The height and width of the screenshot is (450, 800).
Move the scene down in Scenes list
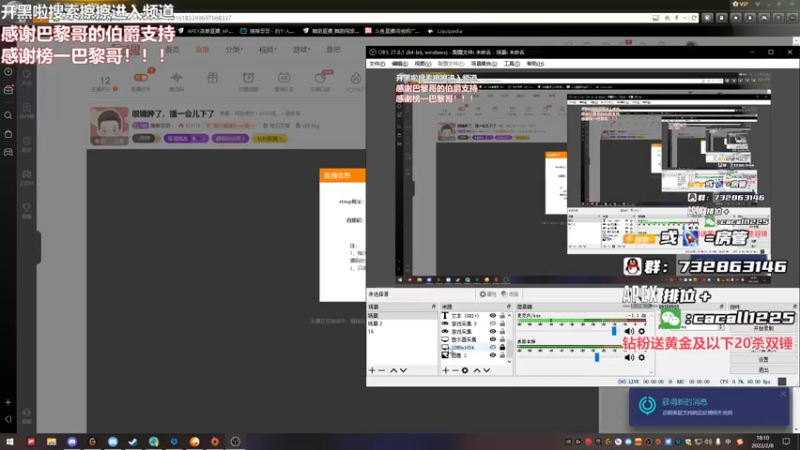pyautogui.click(x=403, y=370)
